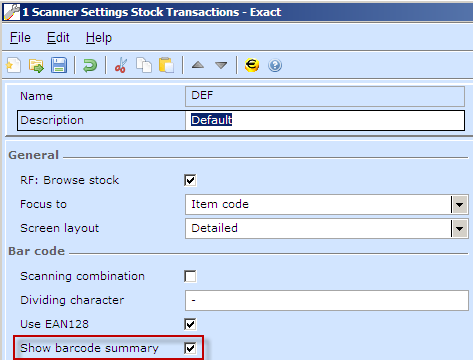Click the Up arrow toolbar icon

pos(198,65)
